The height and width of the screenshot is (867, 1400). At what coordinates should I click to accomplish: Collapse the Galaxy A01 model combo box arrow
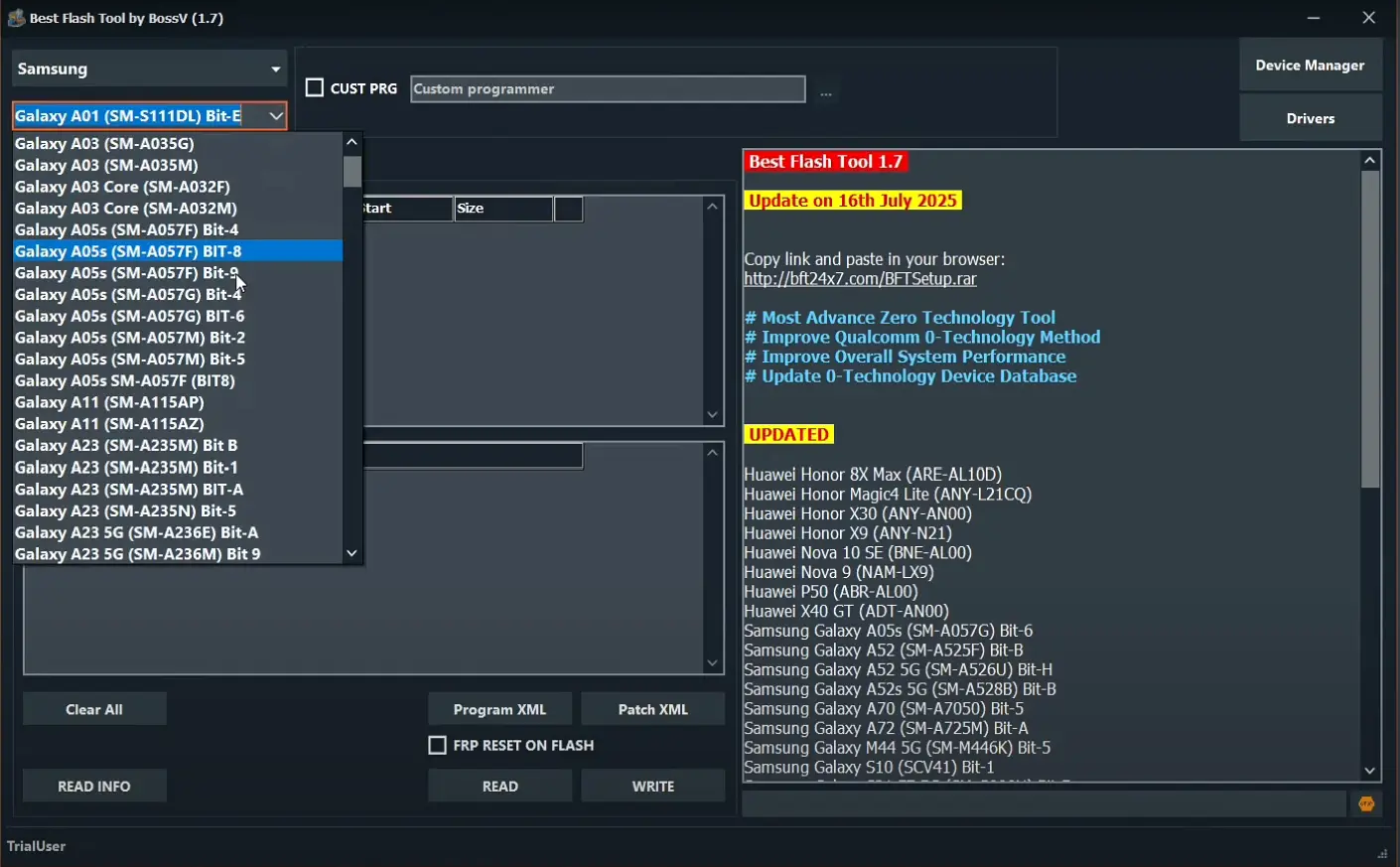point(276,116)
